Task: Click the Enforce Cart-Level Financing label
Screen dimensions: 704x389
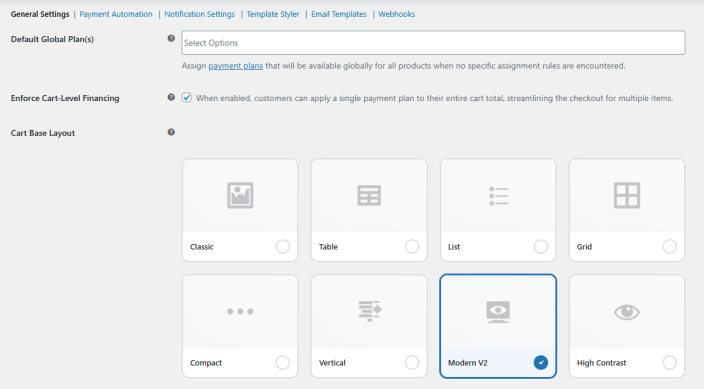Action: pos(65,98)
